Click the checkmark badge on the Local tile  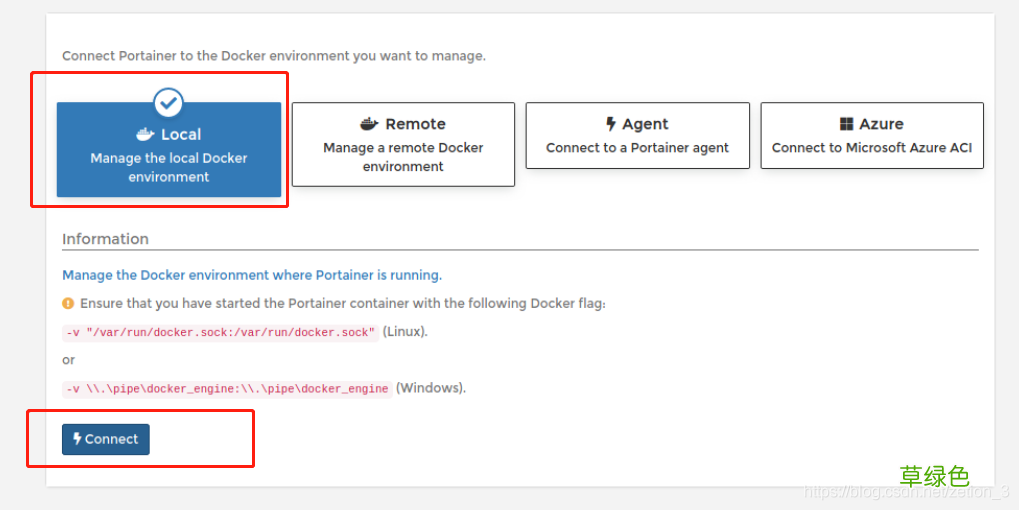pyautogui.click(x=168, y=101)
